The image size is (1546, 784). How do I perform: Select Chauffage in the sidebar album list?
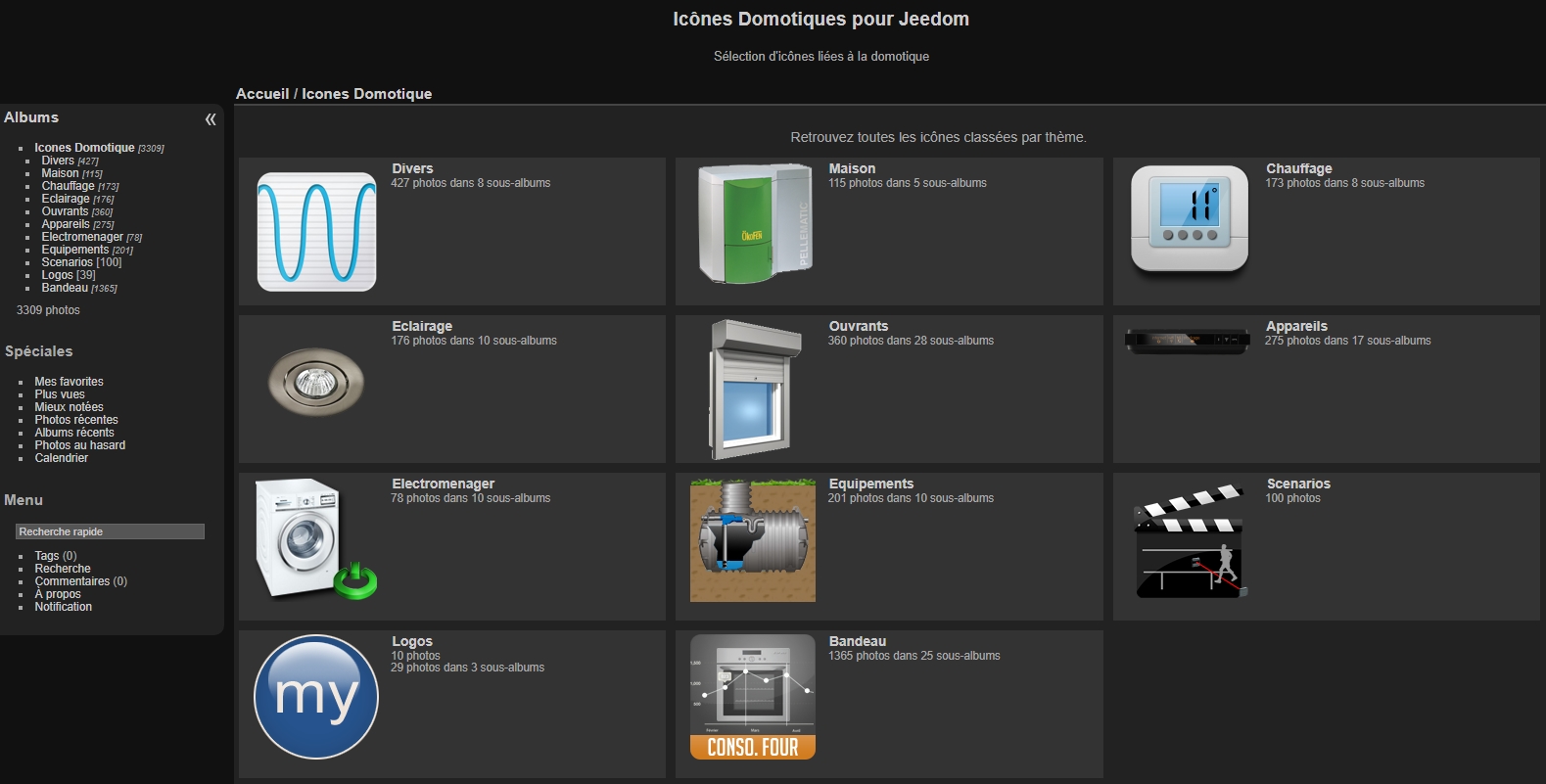click(68, 186)
